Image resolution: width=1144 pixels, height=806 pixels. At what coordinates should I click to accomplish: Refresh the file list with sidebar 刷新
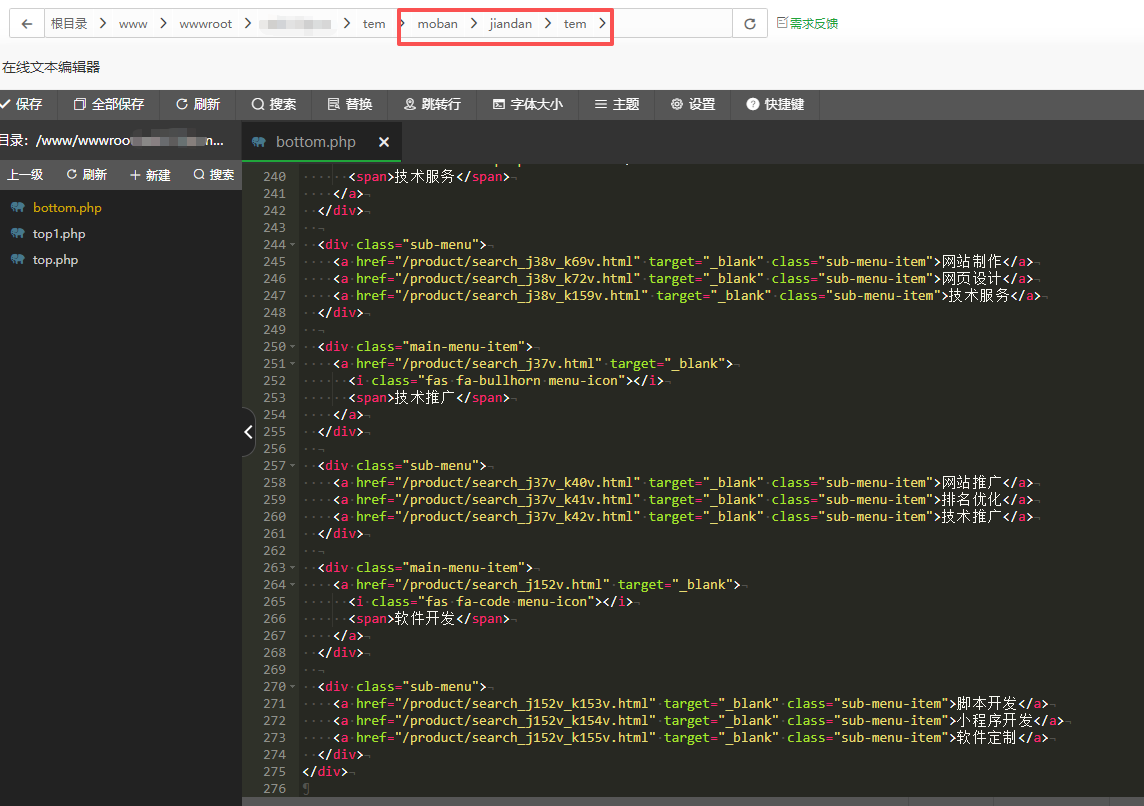click(x=87, y=174)
